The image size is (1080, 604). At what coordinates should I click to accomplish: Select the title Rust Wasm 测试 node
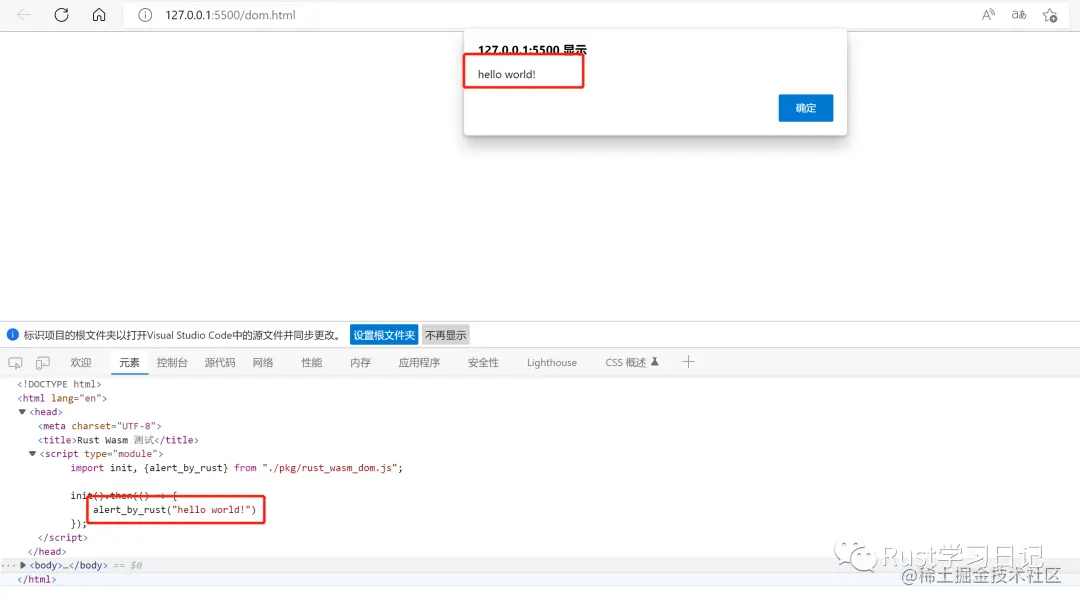(118, 440)
